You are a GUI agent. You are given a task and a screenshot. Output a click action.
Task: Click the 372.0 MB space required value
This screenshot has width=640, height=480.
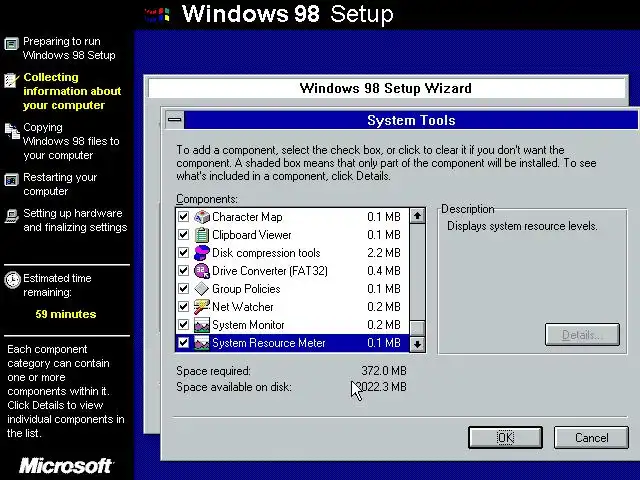(x=384, y=371)
